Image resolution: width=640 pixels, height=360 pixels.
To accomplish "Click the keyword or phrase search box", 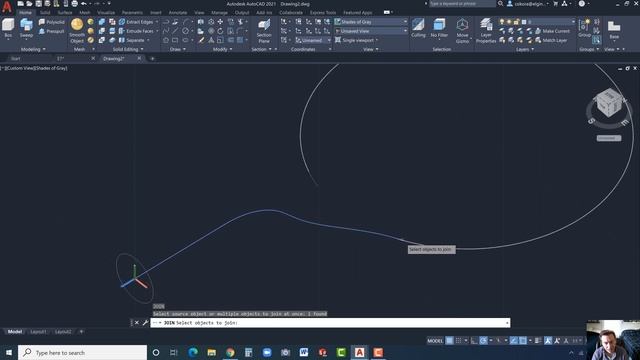I will coord(462,4).
